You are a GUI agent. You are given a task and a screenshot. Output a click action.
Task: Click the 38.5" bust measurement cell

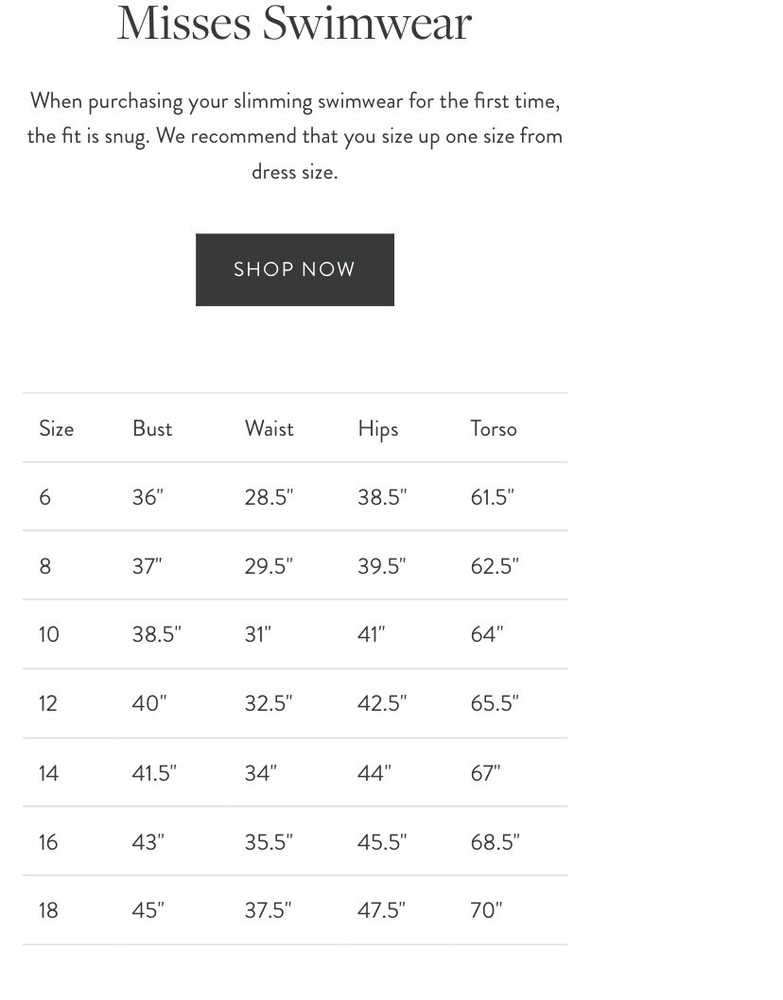pos(157,634)
